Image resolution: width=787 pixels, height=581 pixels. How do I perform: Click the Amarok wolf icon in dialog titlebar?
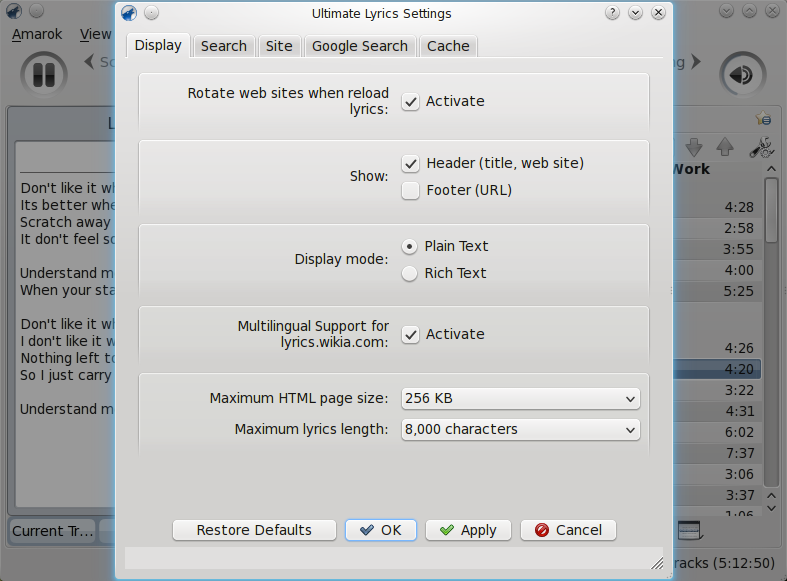[129, 13]
